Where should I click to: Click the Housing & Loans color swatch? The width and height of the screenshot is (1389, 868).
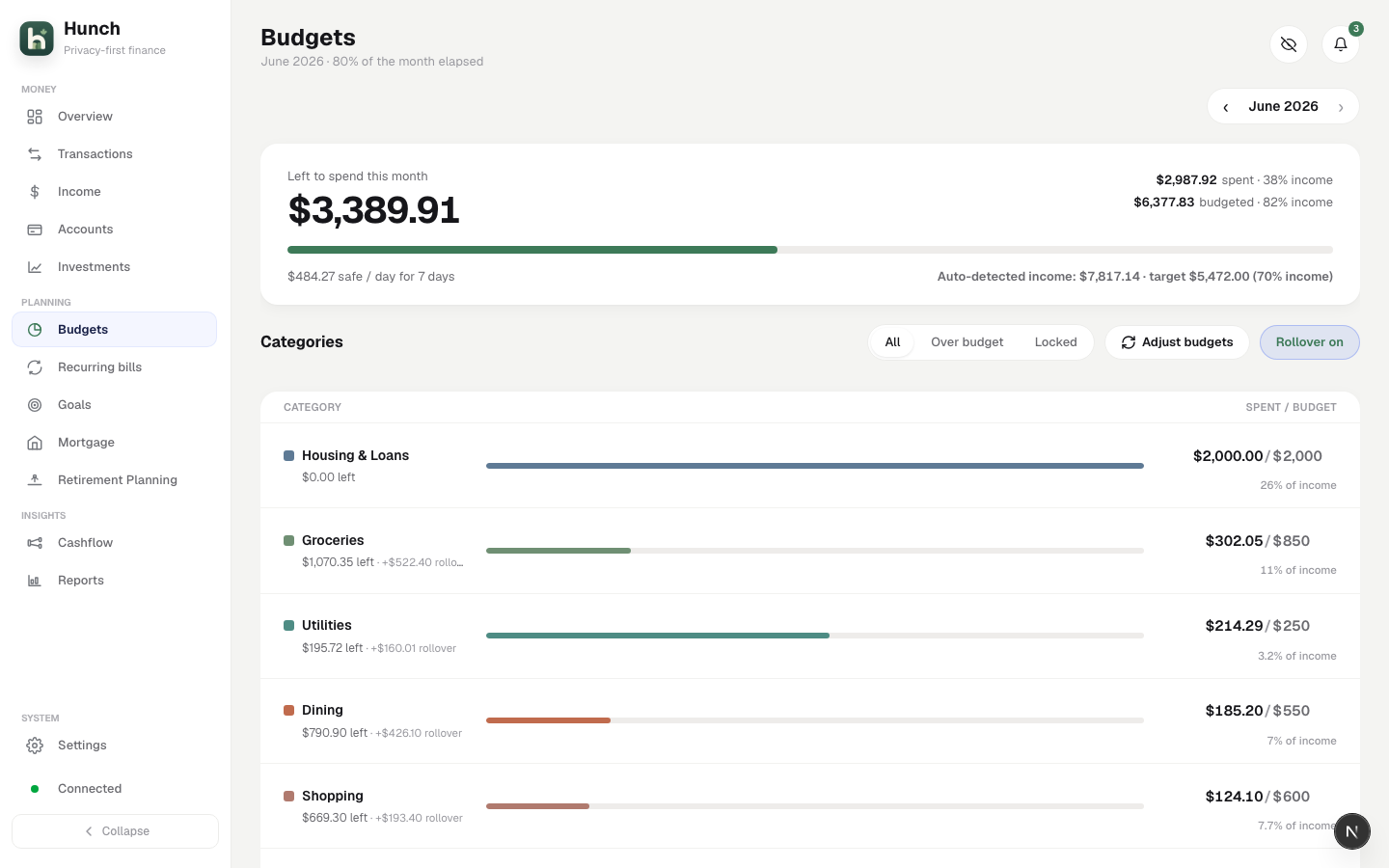pos(288,456)
